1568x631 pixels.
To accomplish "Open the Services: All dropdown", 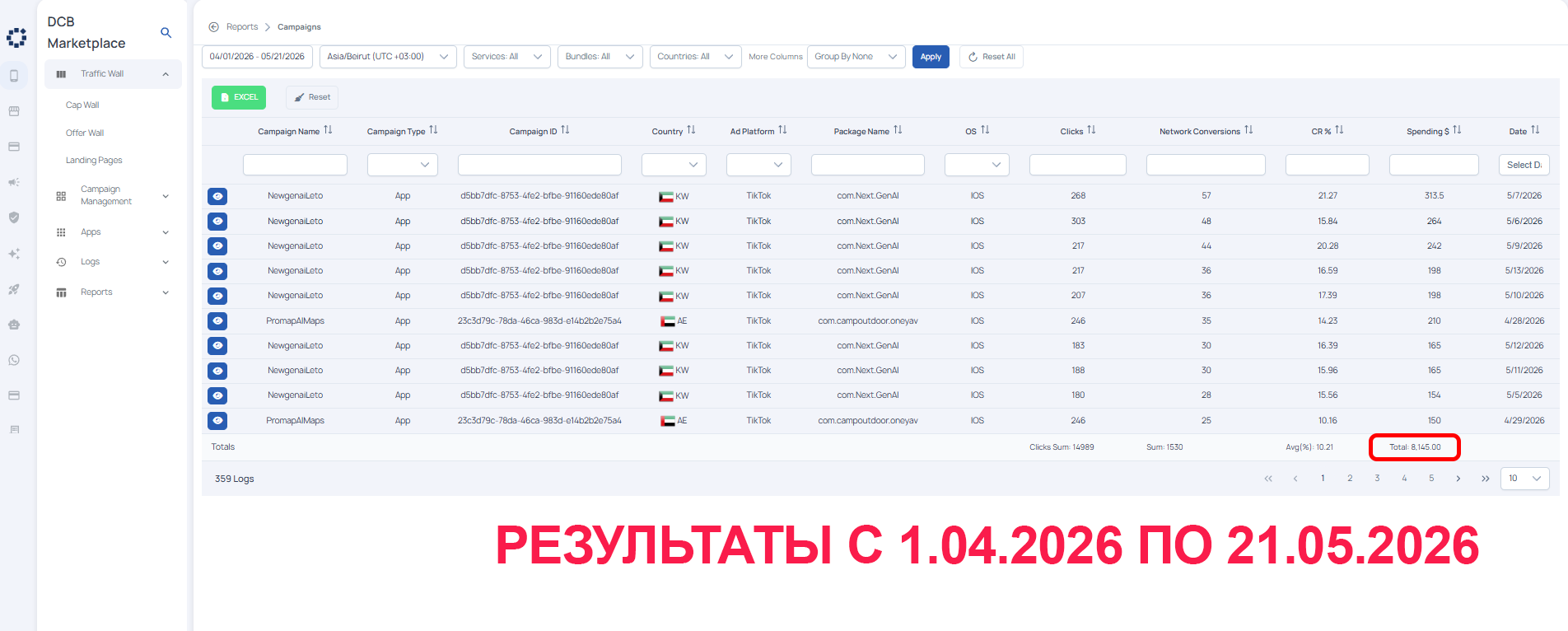I will click(x=506, y=57).
